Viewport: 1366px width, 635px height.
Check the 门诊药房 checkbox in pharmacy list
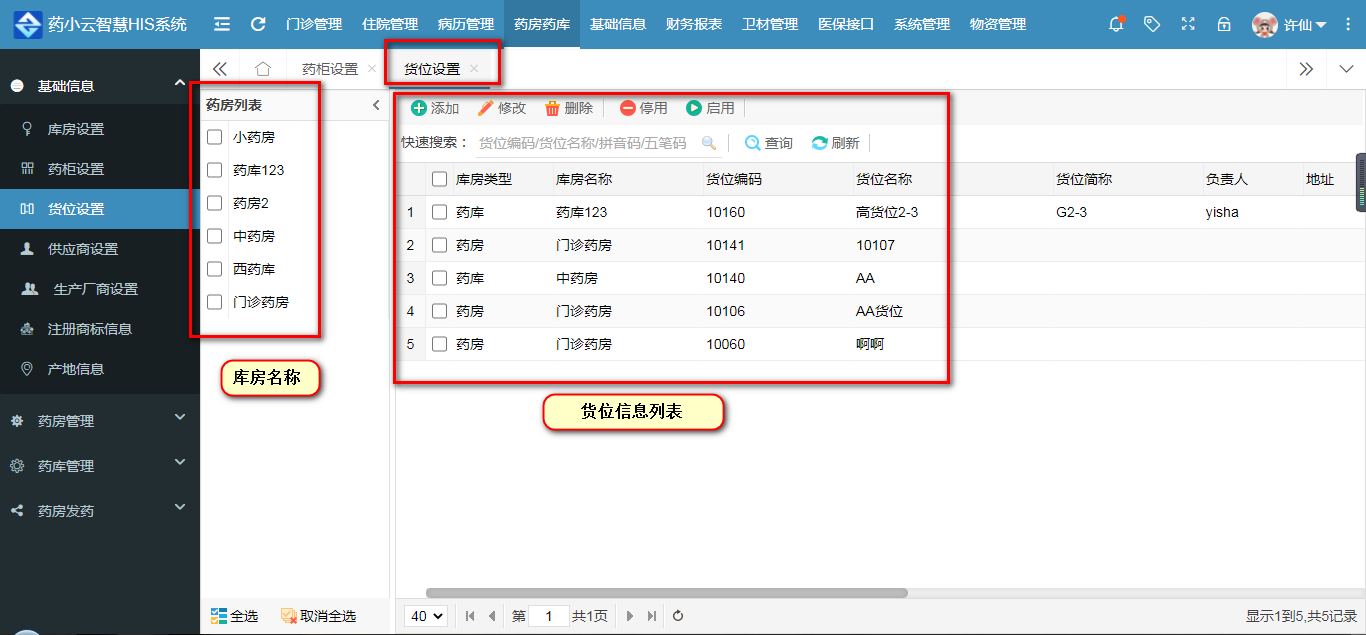click(214, 301)
